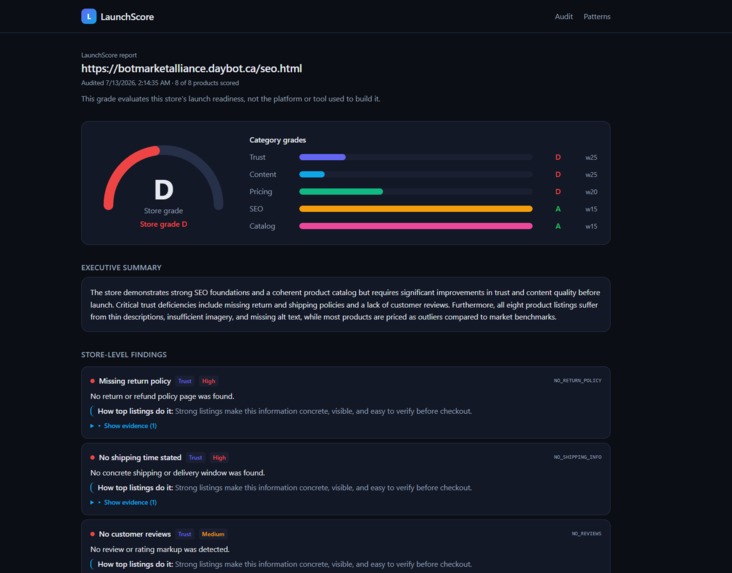Click the red bullet dot beside No customer reviews
The width and height of the screenshot is (732, 573).
[92, 534]
